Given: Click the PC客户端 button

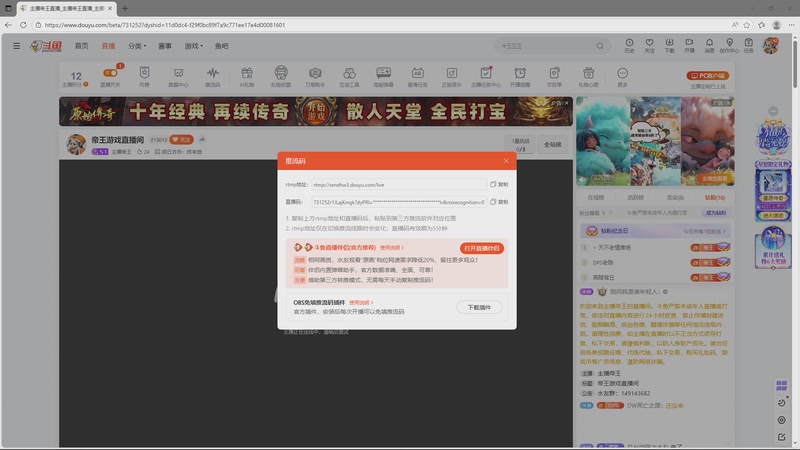Looking at the screenshot, I should pos(708,76).
